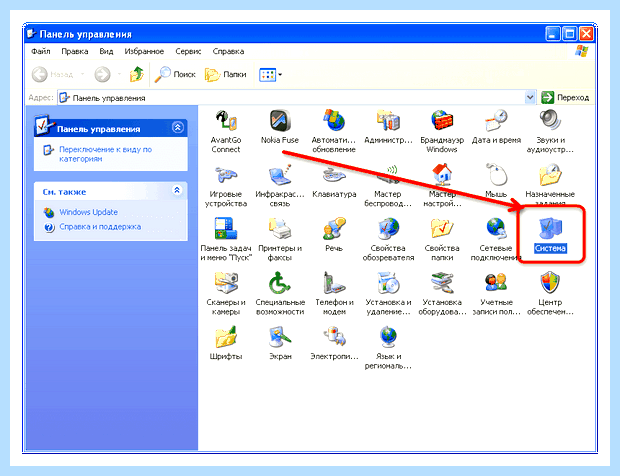Viewport: 620px width, 476px height.
Task: Open Справка и поддержка link
Action: [x=100, y=227]
